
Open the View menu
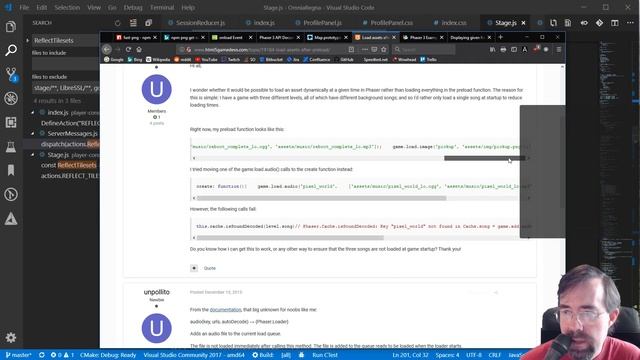[94, 7]
